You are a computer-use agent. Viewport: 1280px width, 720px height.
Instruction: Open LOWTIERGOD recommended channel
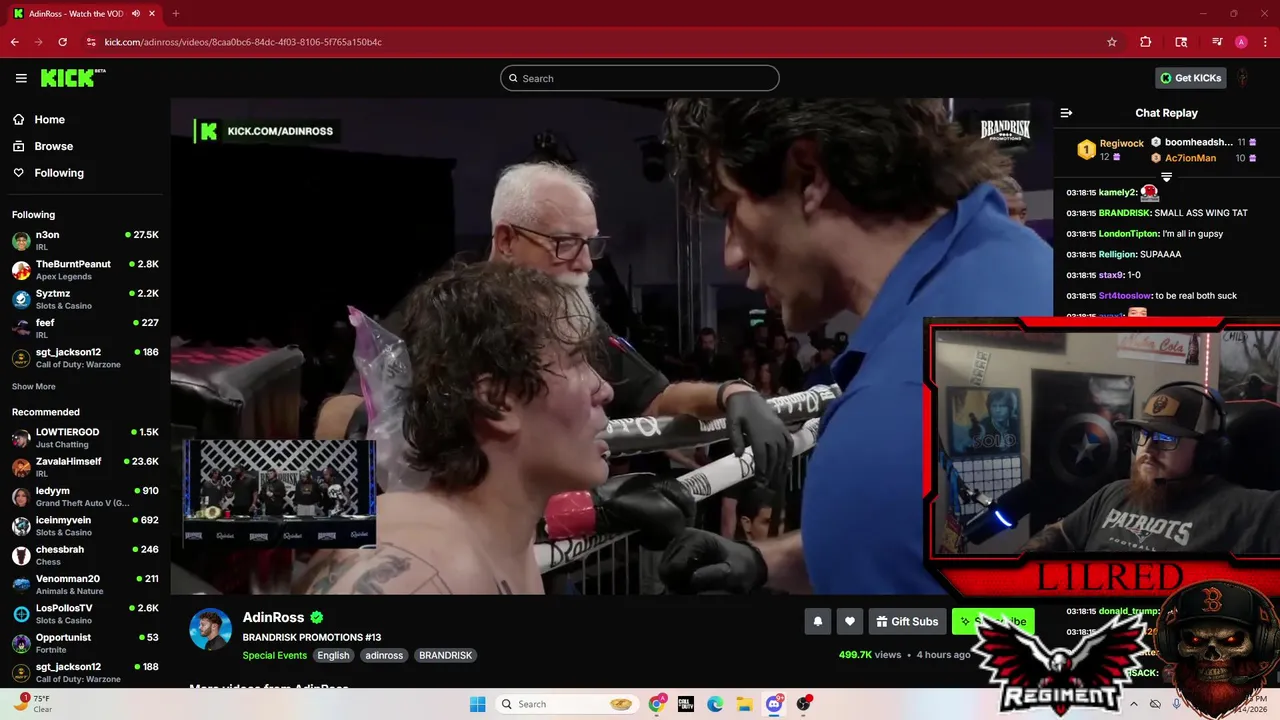(85, 438)
